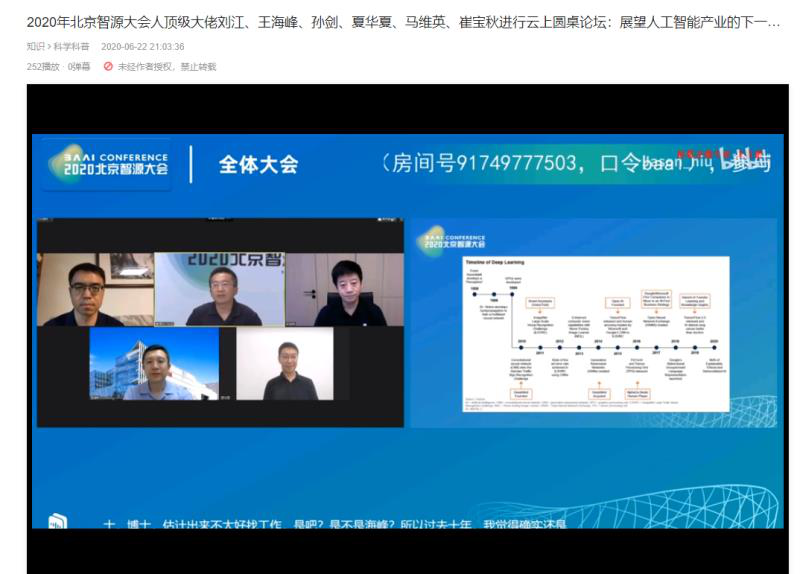800x574 pixels.
Task: Click the 0弹幕 danmaku count
Action: 79,67
